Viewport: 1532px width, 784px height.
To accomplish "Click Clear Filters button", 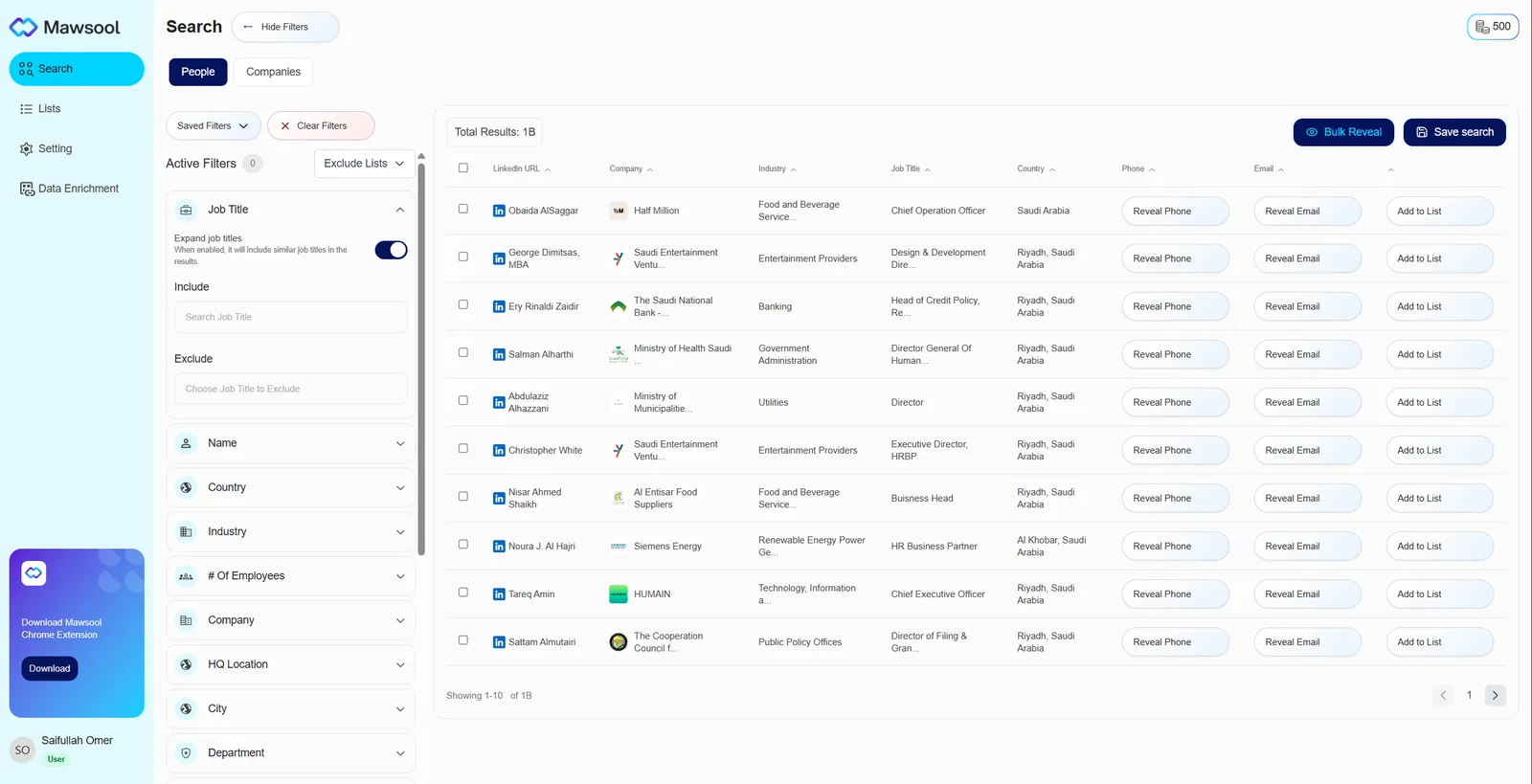I will click(321, 125).
